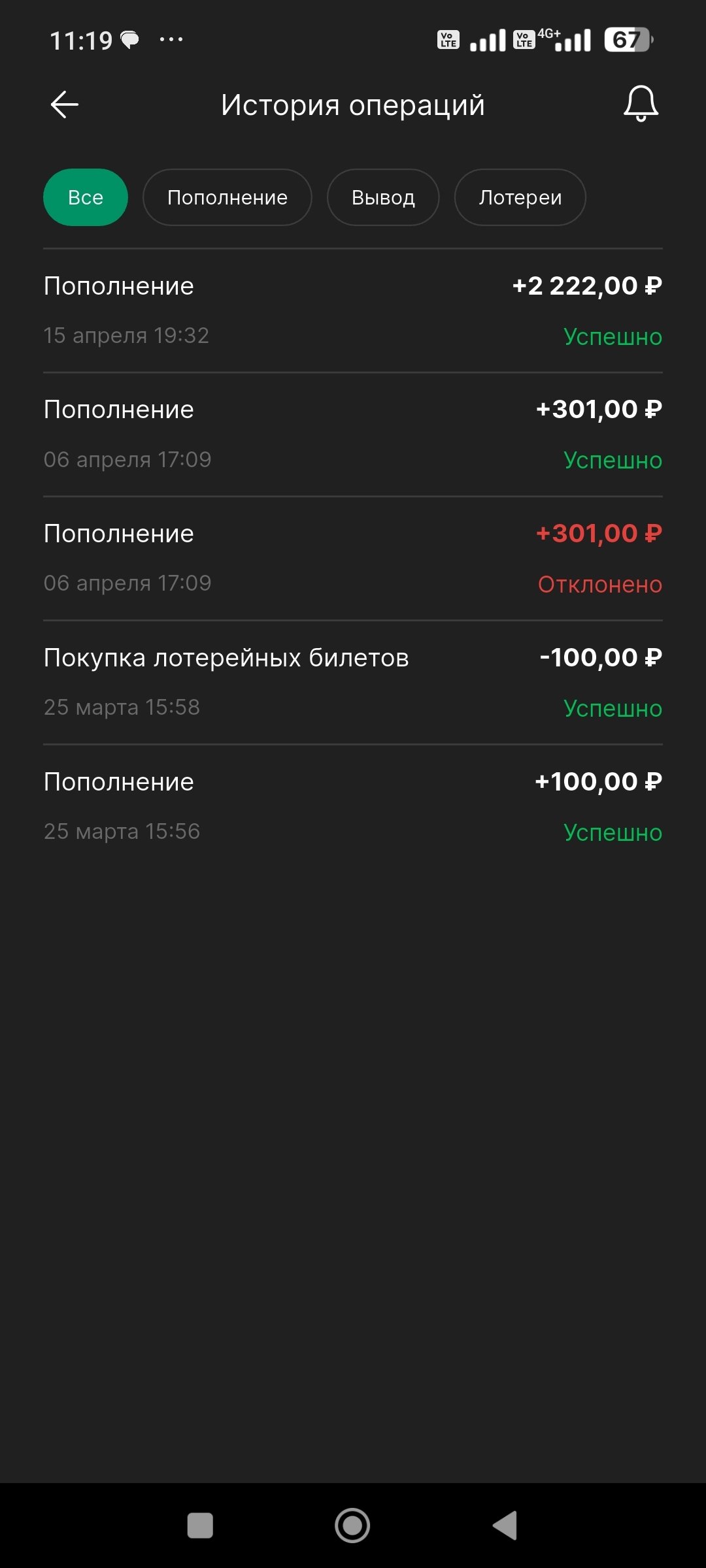Tap the back arrow icon
Image resolution: width=706 pixels, height=1568 pixels.
[64, 105]
